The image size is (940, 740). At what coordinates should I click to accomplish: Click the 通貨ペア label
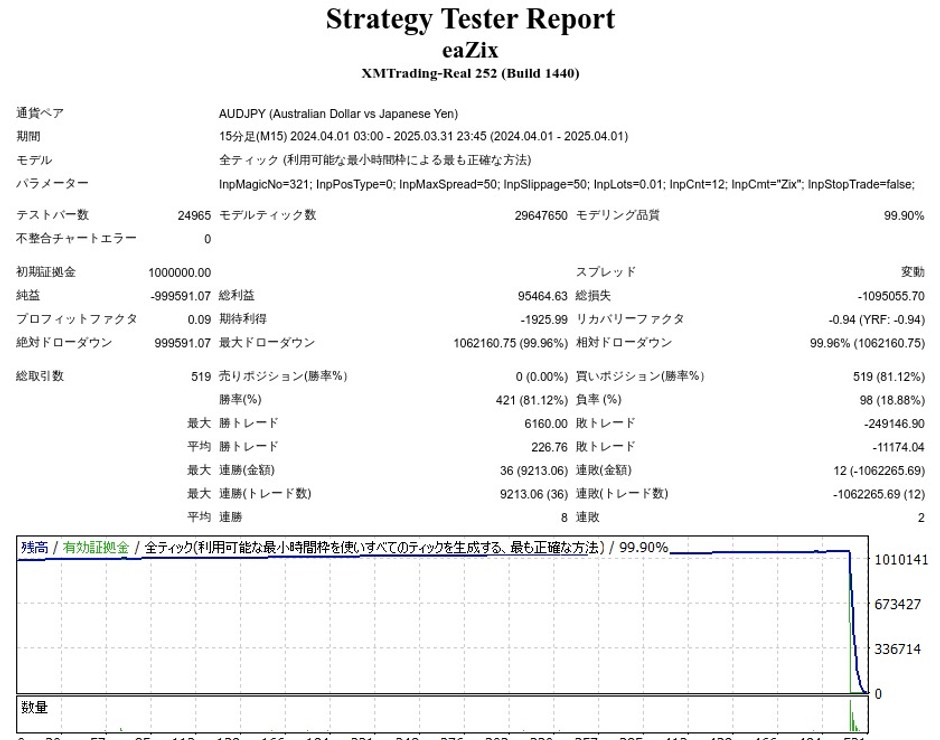pos(40,113)
